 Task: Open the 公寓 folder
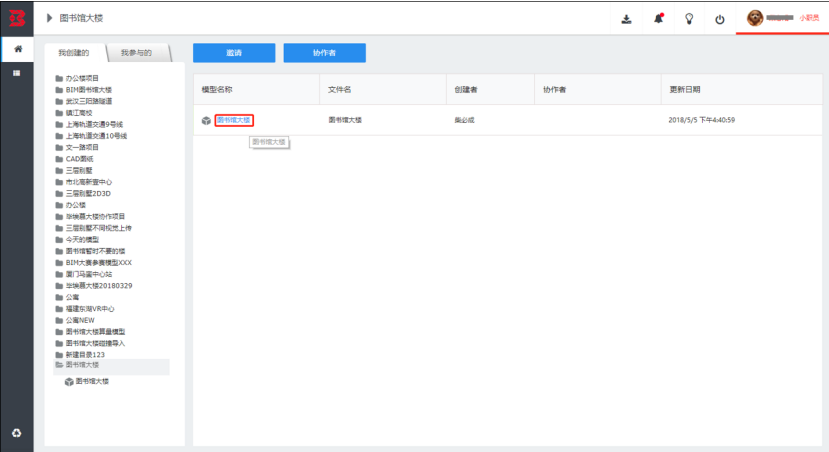click(72, 297)
